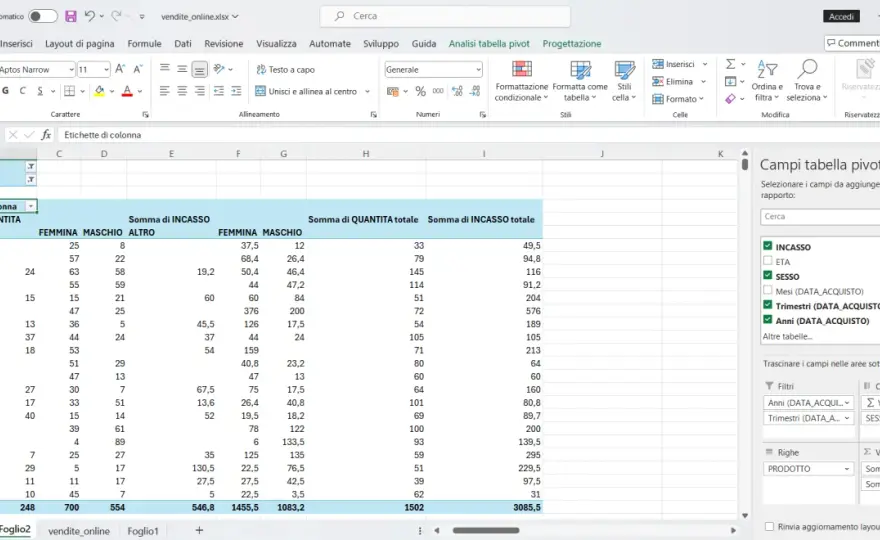Align text right in the cell
Viewport: 880px width, 540px height.
click(x=199, y=91)
